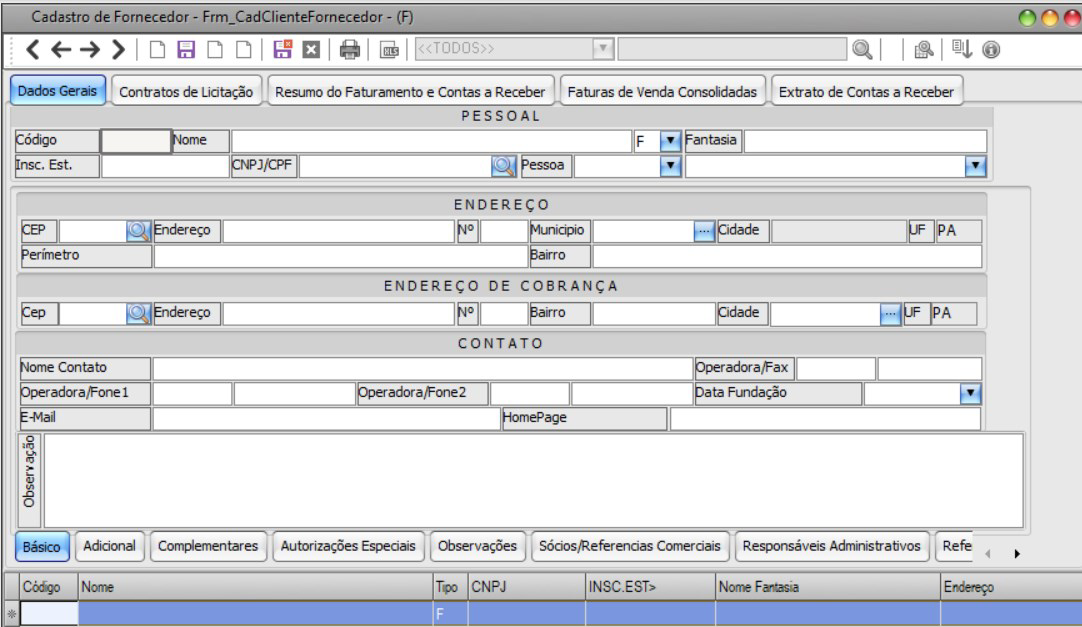Click the dark square X delete icon in the toolbar
Image resolution: width=1082 pixels, height=627 pixels.
point(311,50)
